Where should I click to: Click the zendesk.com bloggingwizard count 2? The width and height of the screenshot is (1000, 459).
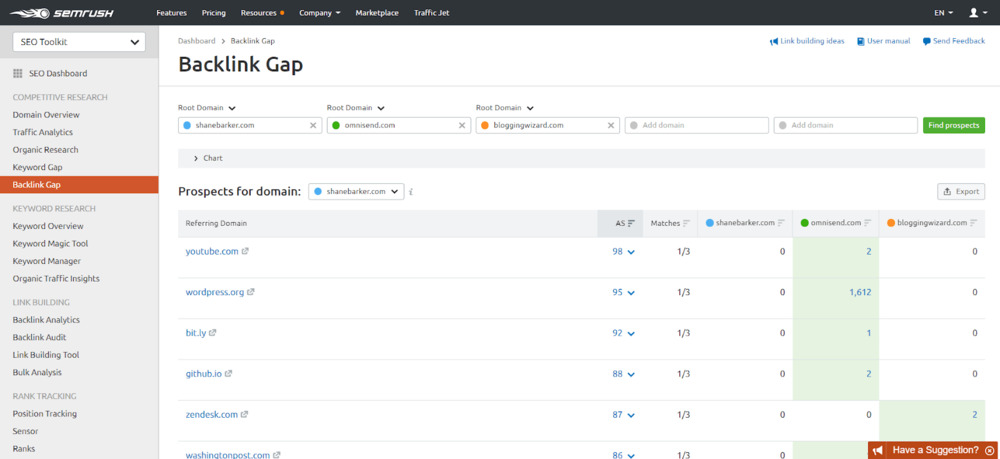(x=974, y=414)
